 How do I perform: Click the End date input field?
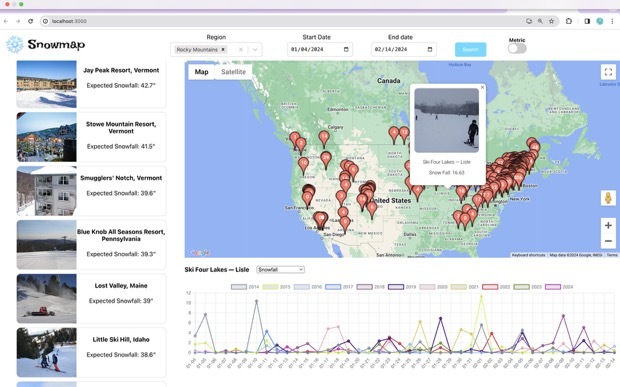404,49
